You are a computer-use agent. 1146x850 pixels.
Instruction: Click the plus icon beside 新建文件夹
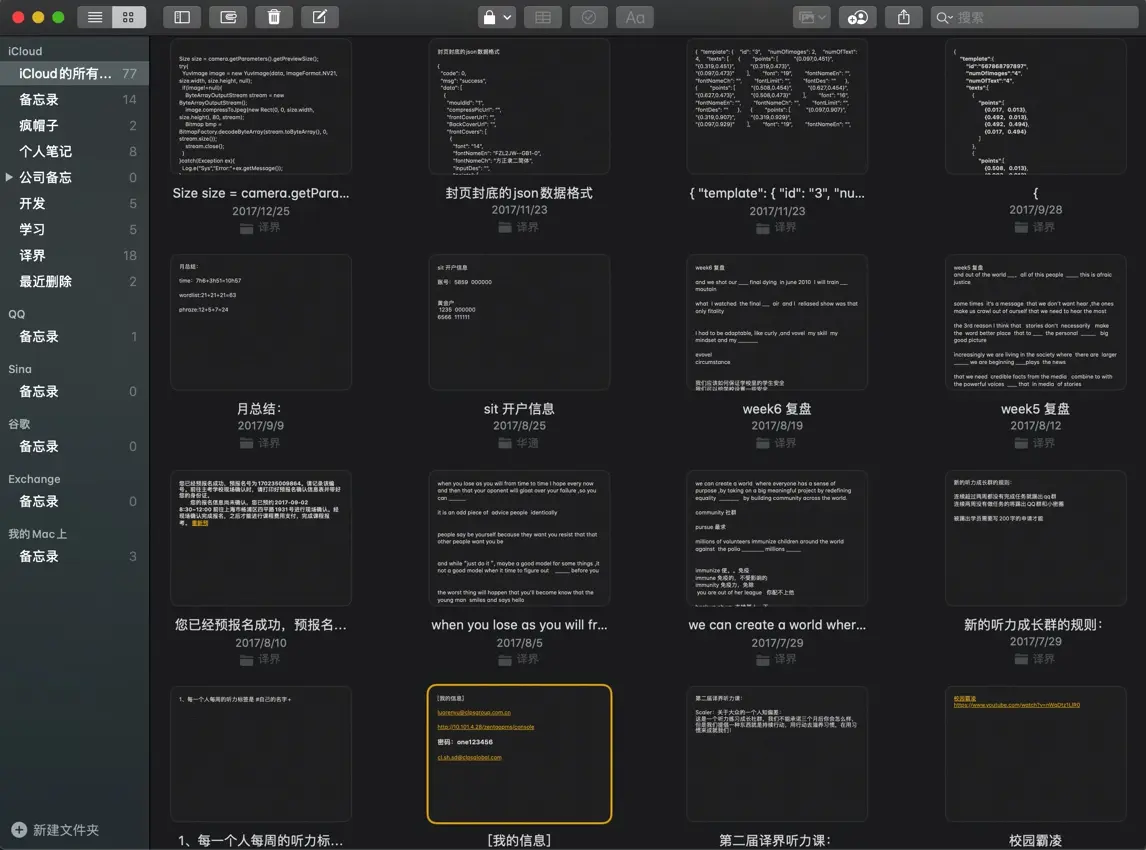(x=19, y=830)
